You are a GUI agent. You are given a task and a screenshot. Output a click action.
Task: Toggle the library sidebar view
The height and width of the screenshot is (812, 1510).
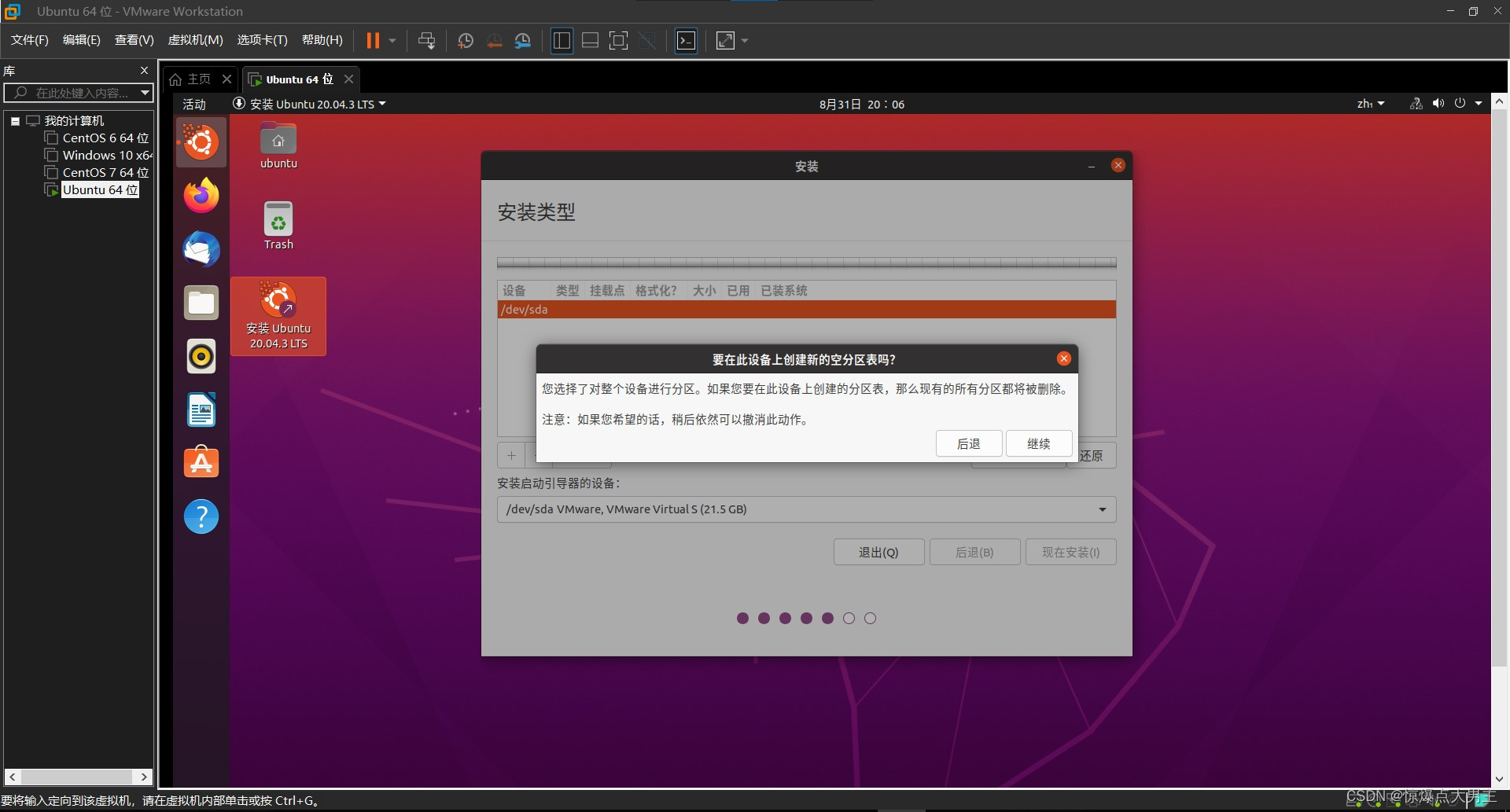tap(562, 41)
